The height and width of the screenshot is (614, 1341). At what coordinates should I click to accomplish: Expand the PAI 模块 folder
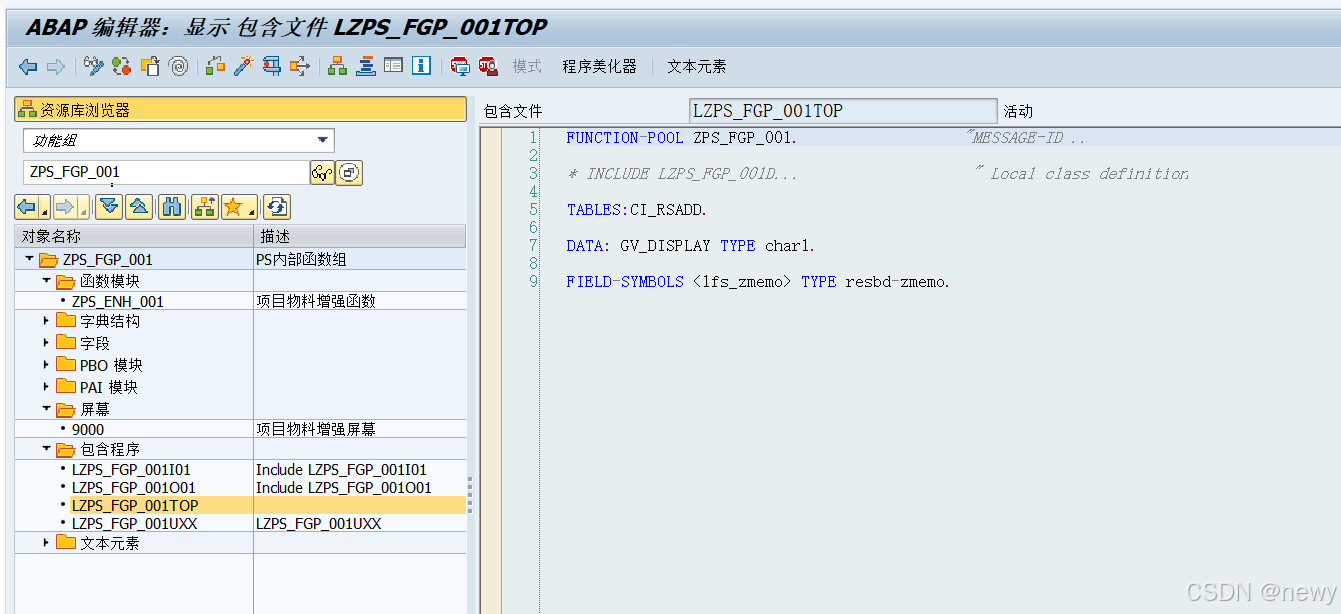(46, 387)
